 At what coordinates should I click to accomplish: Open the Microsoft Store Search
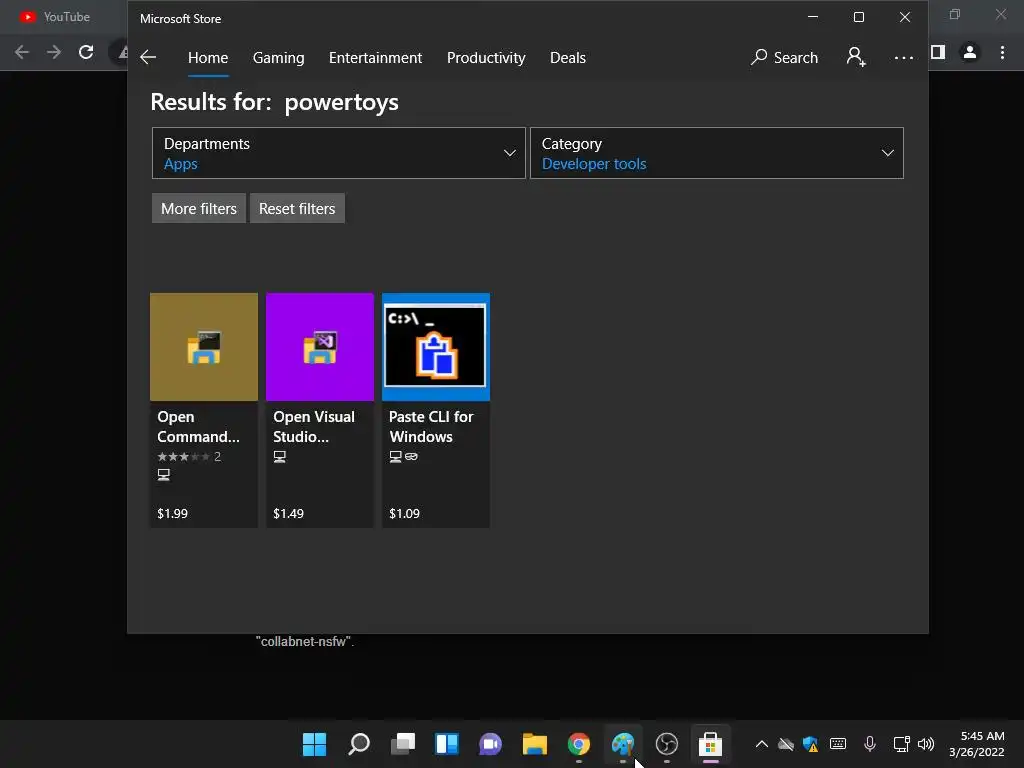point(784,57)
